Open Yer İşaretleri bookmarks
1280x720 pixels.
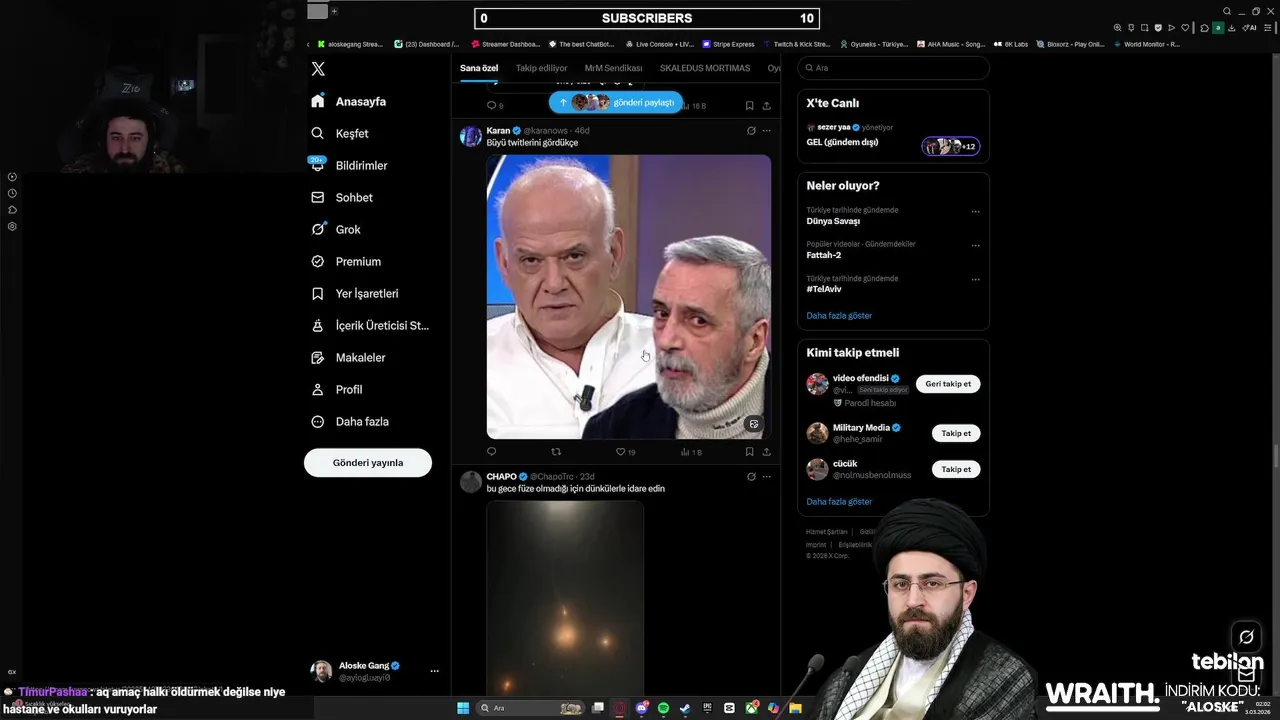pyautogui.click(x=355, y=293)
